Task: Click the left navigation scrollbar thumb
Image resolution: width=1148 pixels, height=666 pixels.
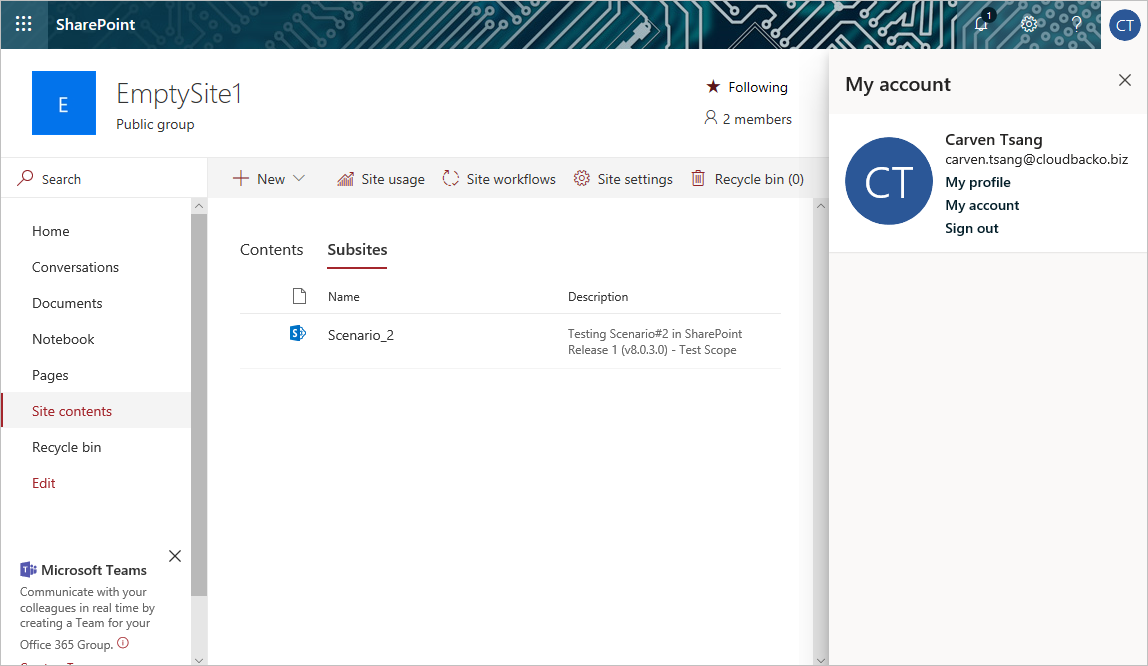Action: tap(198, 405)
